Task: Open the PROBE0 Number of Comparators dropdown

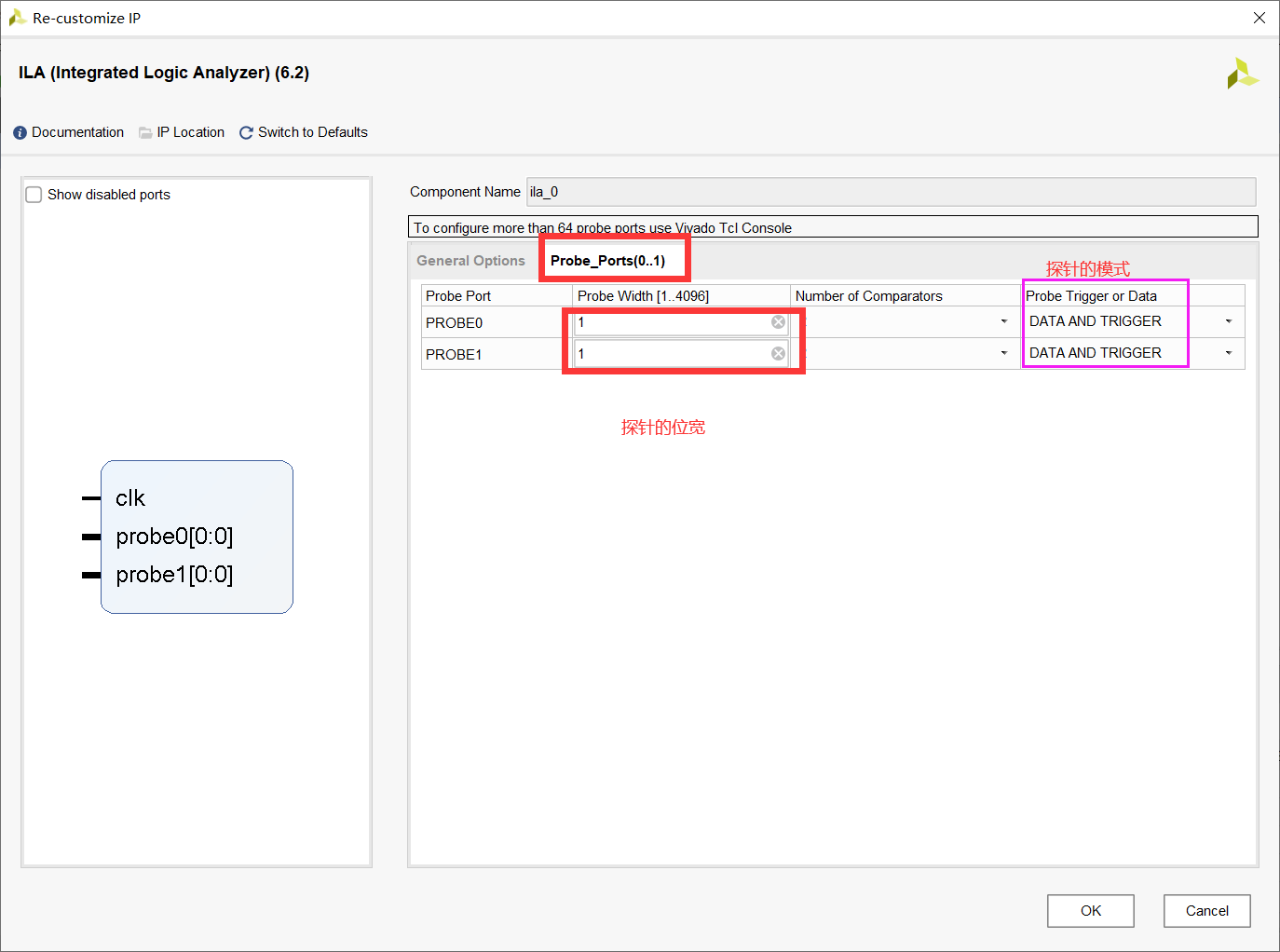Action: [1004, 321]
